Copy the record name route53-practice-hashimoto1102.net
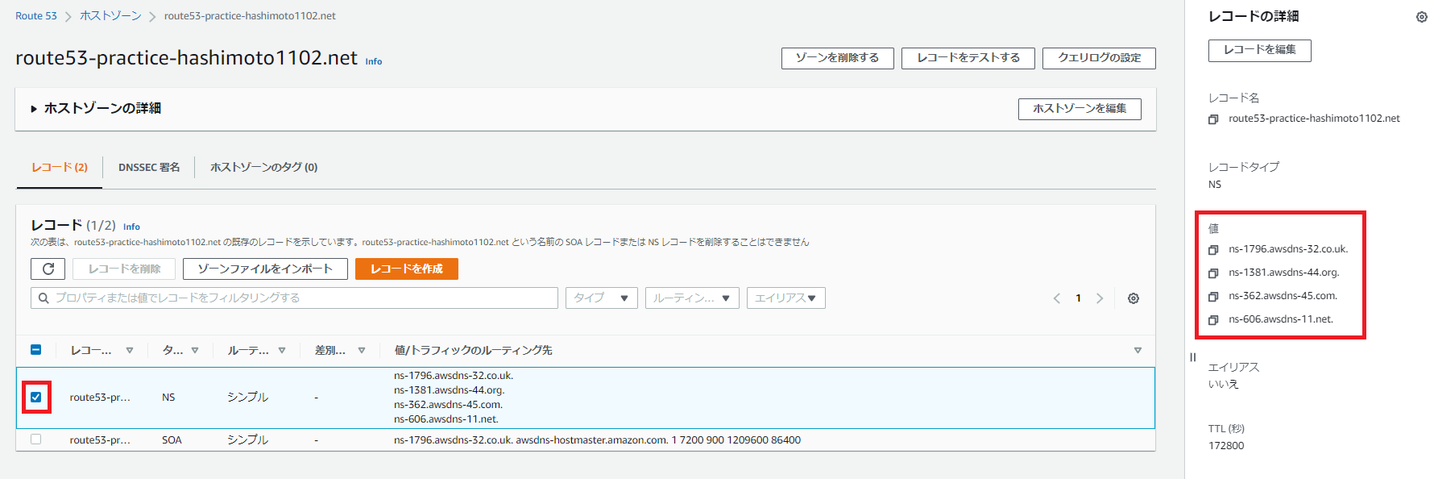The width and height of the screenshot is (1434, 479). point(1213,119)
